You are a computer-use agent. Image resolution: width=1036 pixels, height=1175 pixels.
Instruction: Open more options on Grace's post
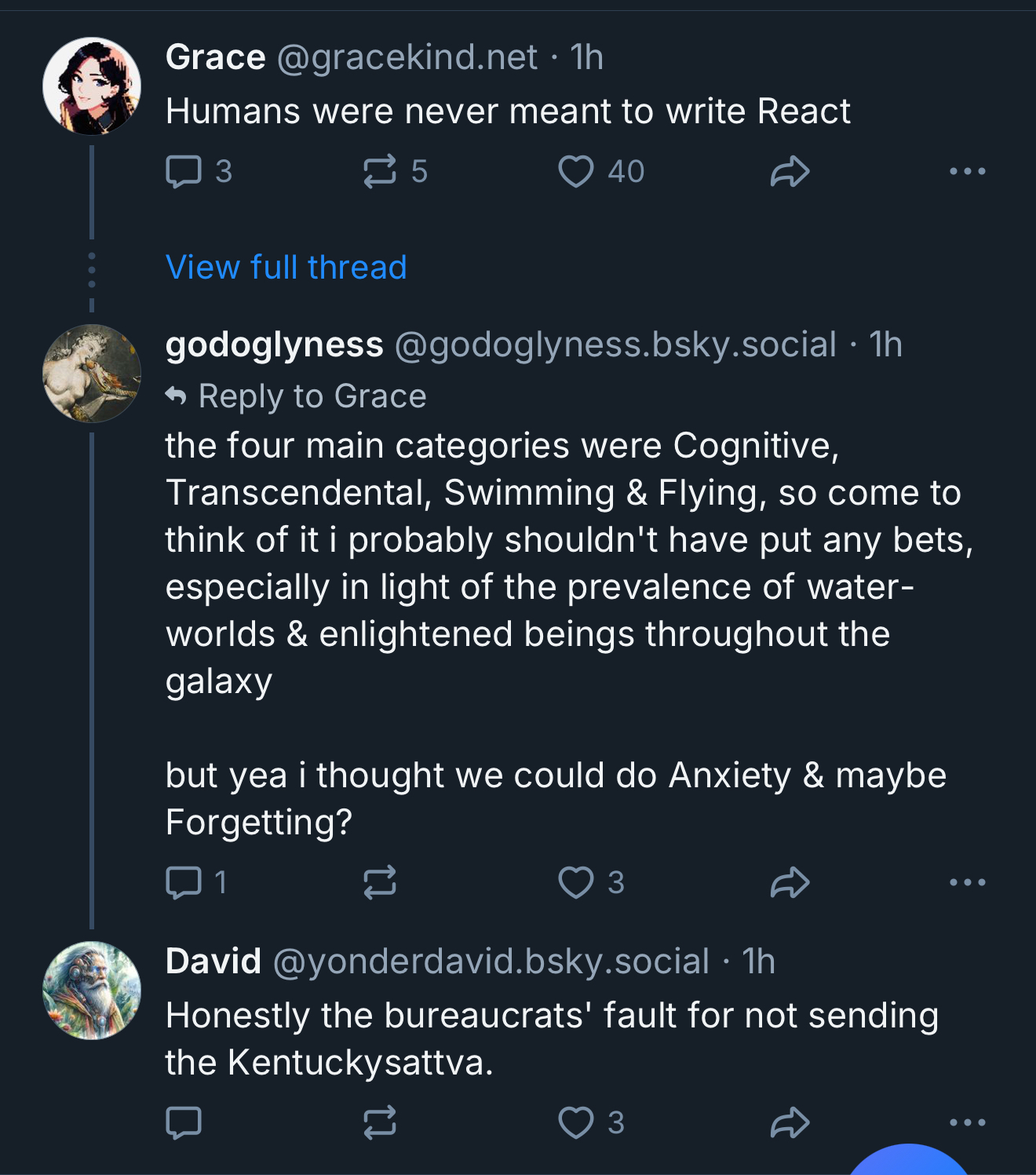(x=967, y=171)
